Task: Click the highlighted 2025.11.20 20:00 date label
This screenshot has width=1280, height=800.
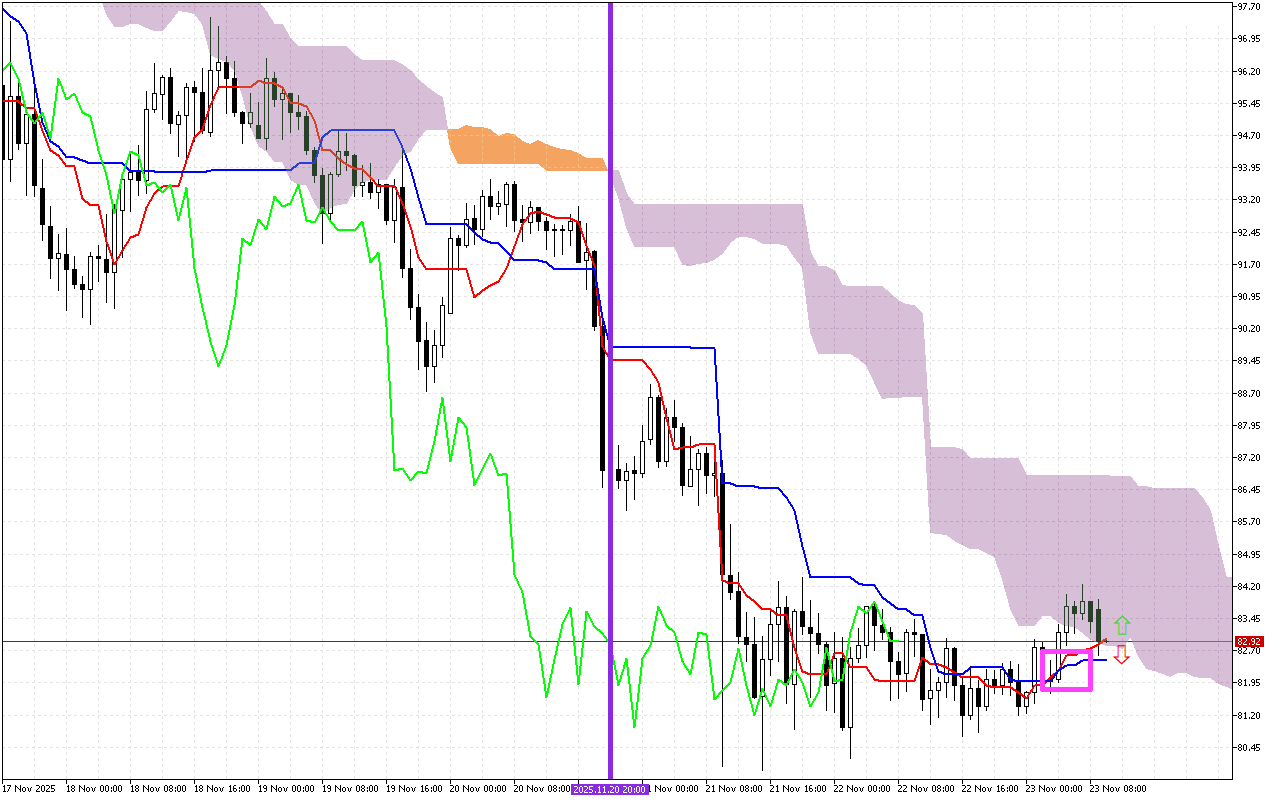Action: 610,789
